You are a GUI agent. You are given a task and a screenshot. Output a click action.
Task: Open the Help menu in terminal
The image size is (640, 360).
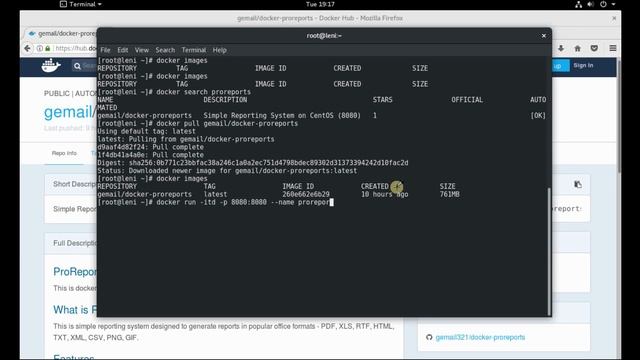219,50
